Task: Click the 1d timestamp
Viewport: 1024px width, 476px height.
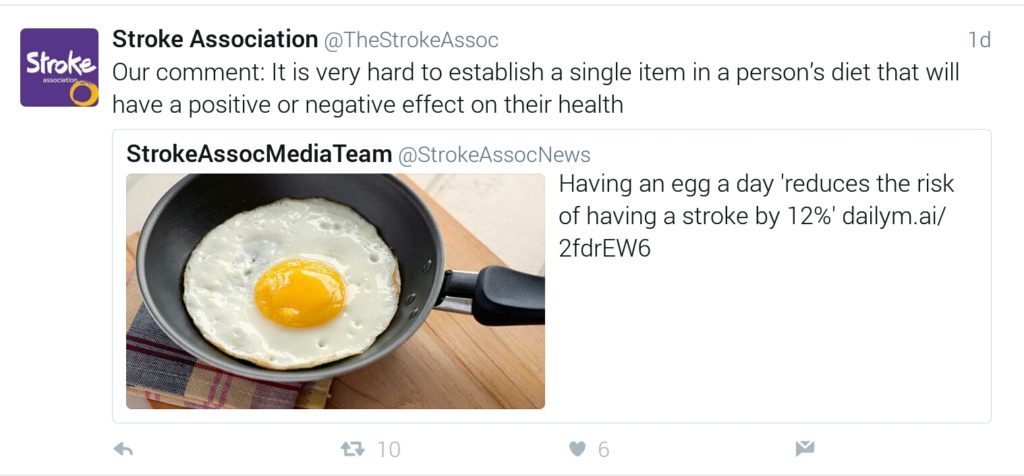Action: pyautogui.click(x=979, y=41)
